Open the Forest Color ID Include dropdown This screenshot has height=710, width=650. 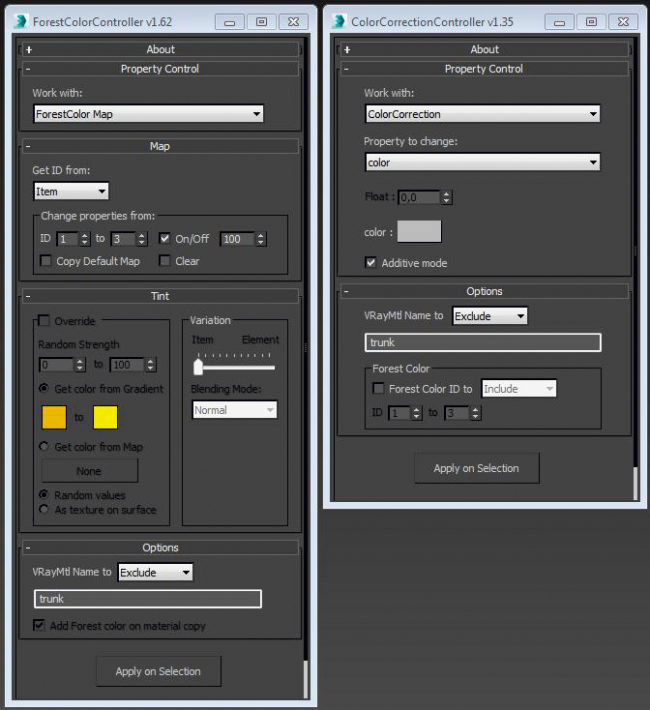pos(519,389)
